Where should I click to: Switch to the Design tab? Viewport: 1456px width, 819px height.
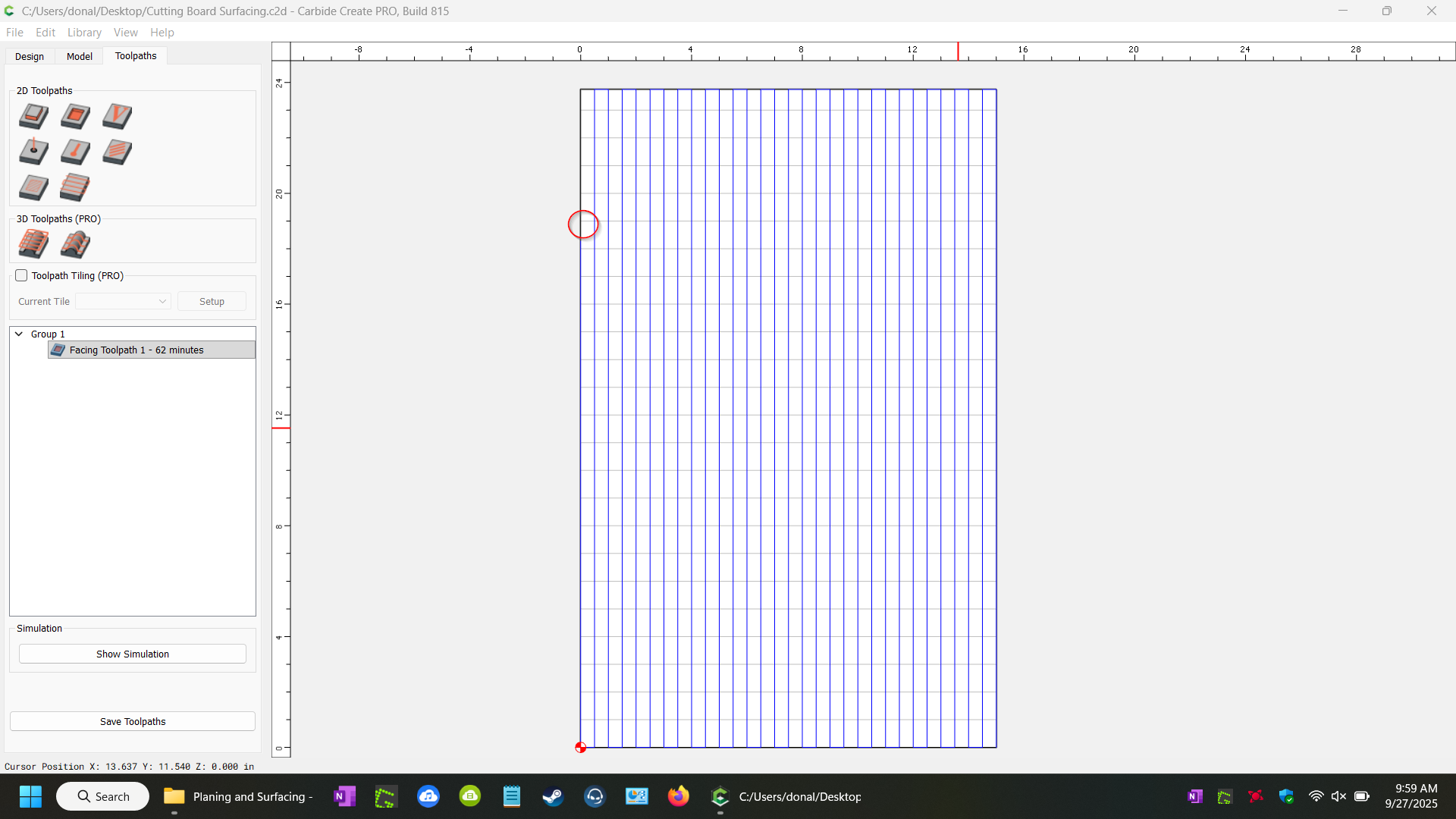[x=30, y=57]
